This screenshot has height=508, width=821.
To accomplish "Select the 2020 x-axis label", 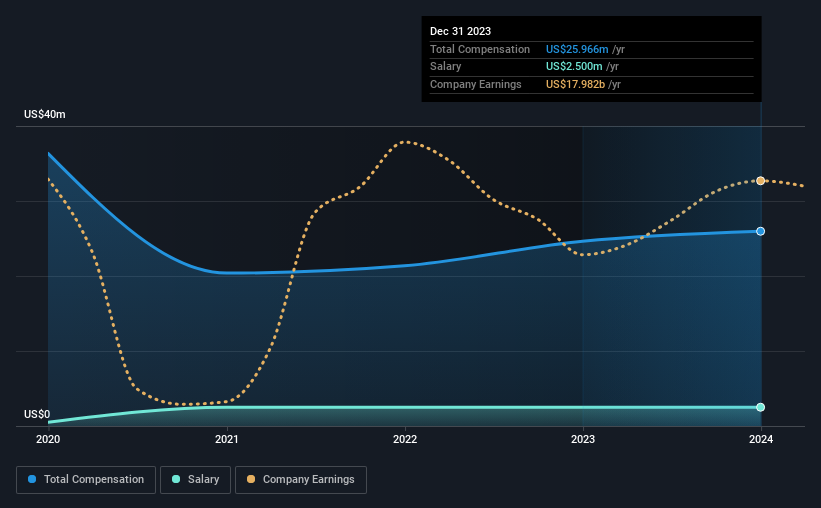I will [48, 439].
